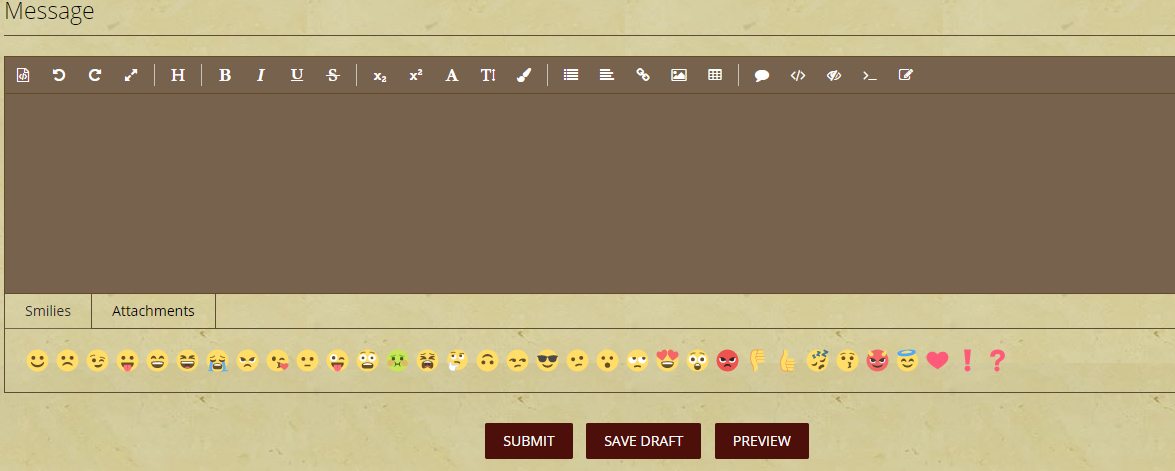Click the Redo arrow icon
1175x471 pixels.
[x=94, y=75]
